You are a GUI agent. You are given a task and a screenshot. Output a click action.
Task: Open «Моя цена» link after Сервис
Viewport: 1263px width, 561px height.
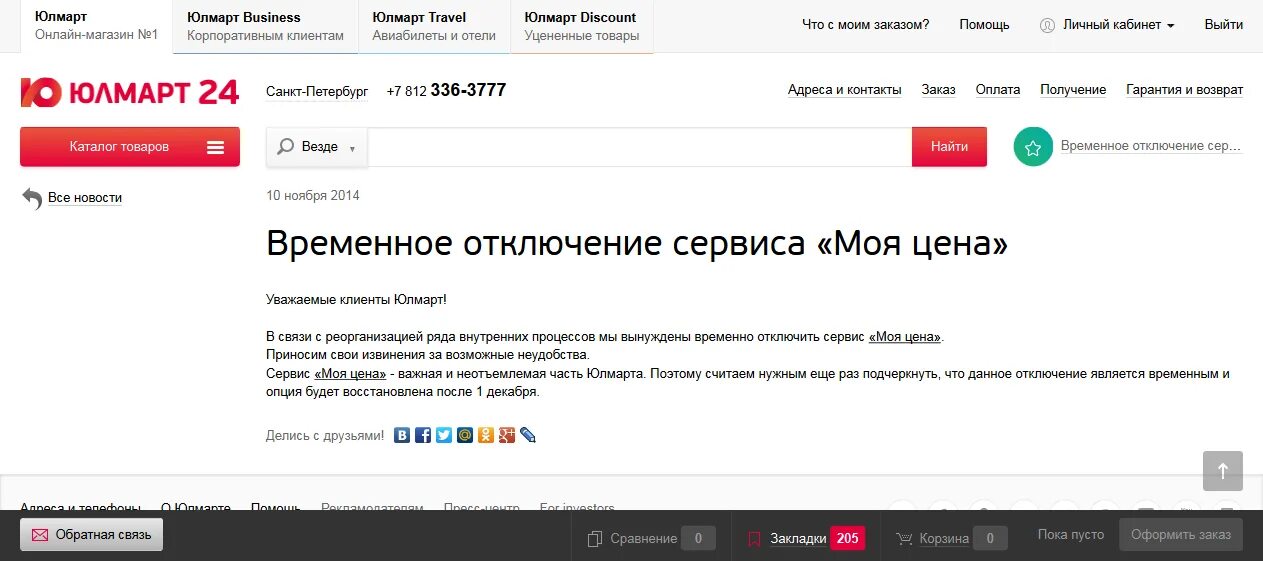point(350,374)
